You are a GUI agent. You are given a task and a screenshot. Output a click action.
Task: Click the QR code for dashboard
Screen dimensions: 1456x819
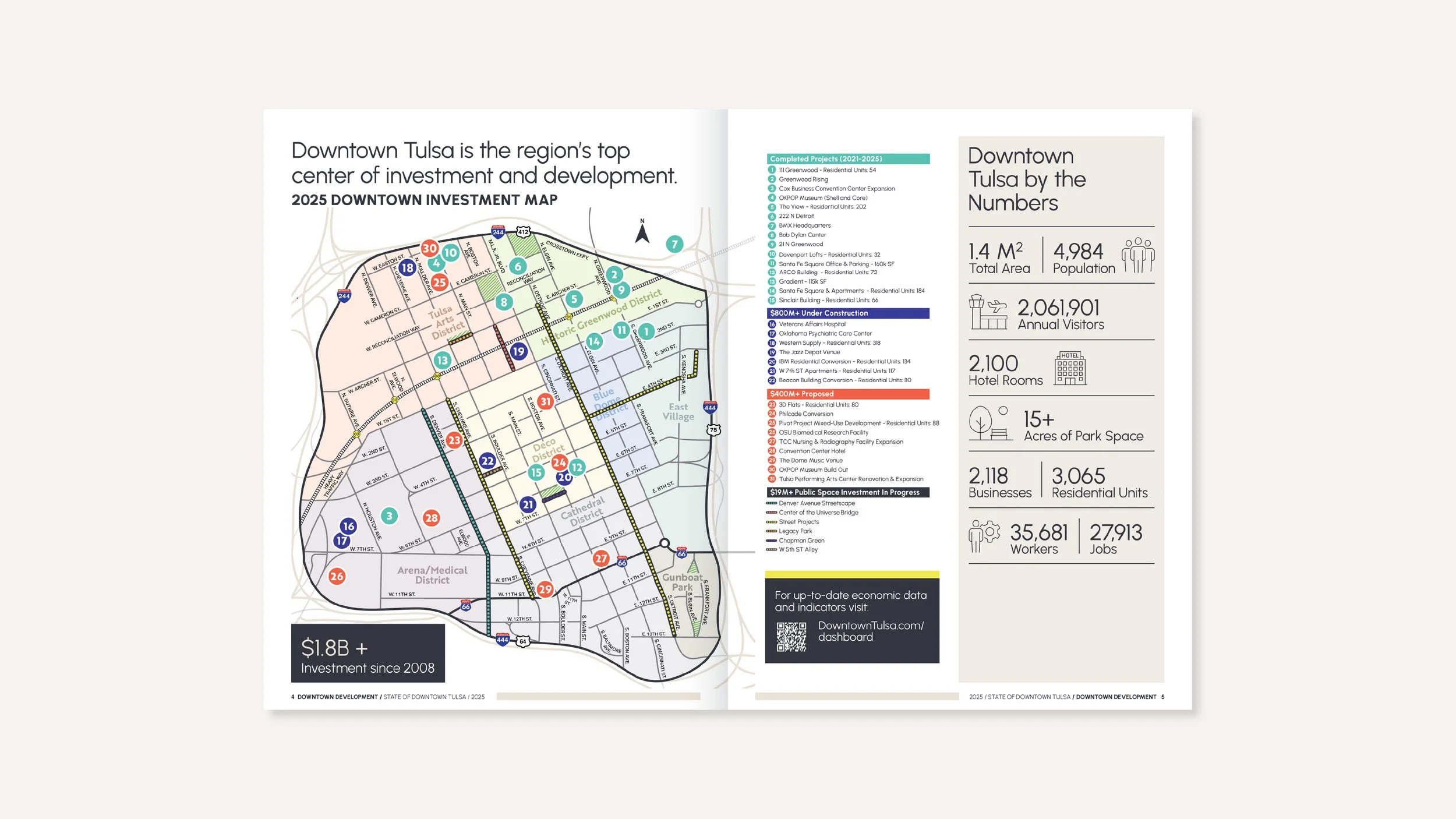[x=791, y=636]
